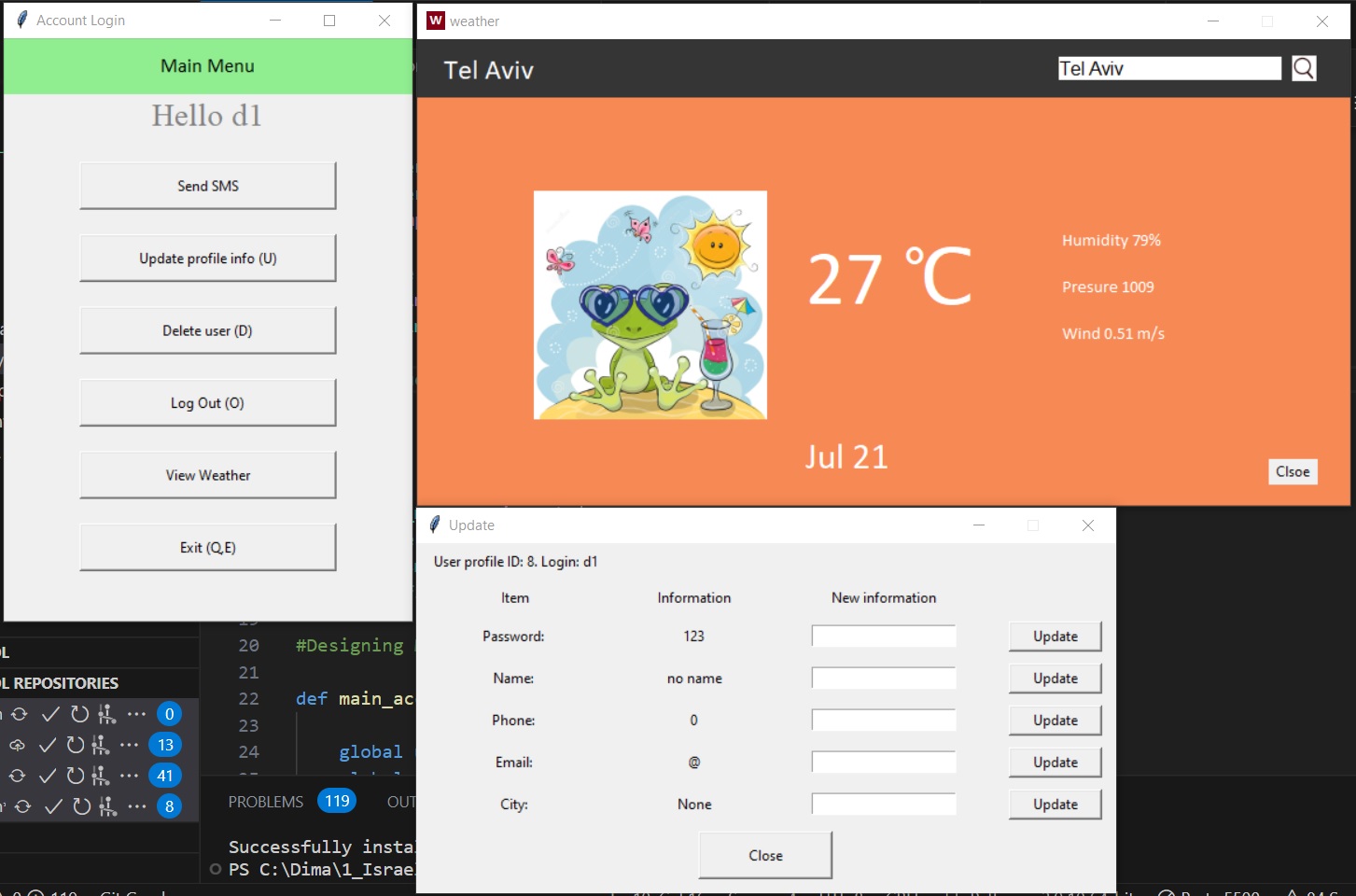Sync changes for repository with 8 badge
Viewport: 1356px width, 896px height.
pyautogui.click(x=23, y=806)
